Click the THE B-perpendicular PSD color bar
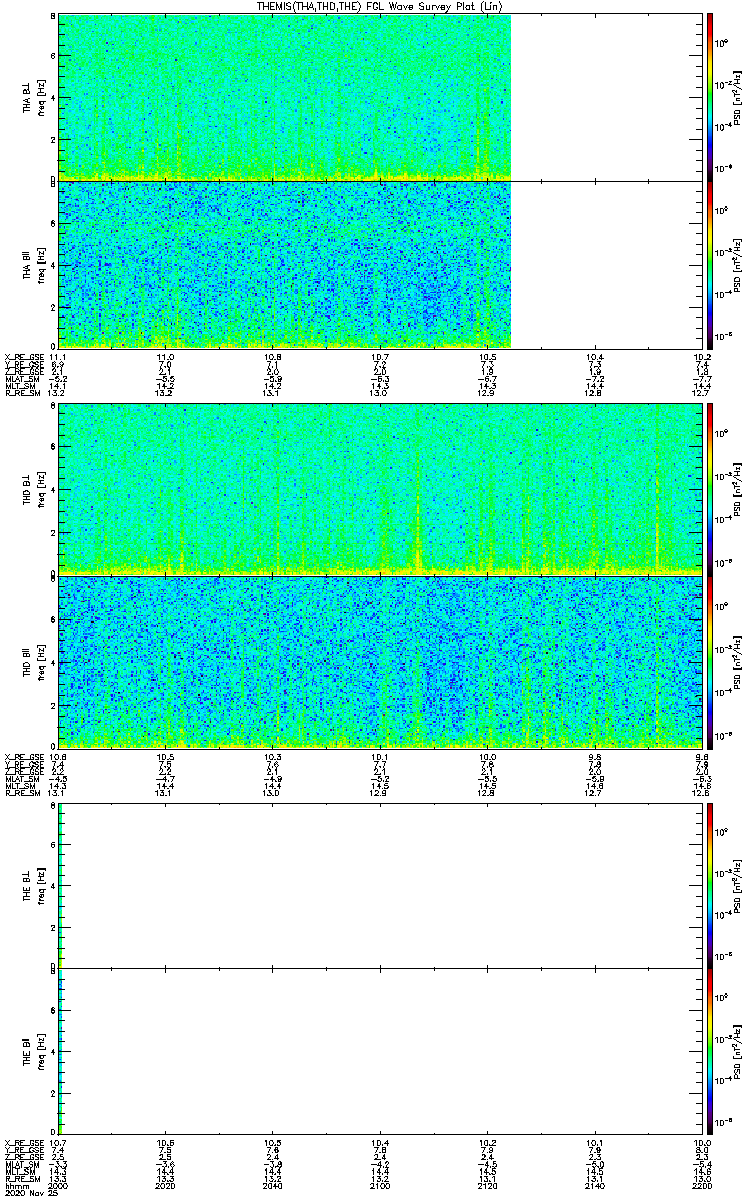Image resolution: width=750 pixels, height=1200 pixels. coord(710,884)
